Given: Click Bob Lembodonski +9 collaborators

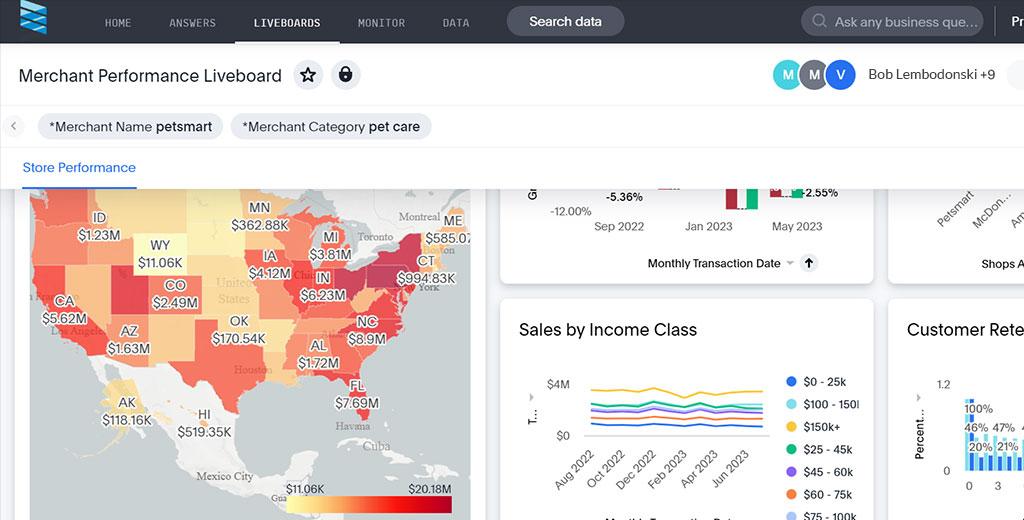Looking at the screenshot, I should (931, 74).
